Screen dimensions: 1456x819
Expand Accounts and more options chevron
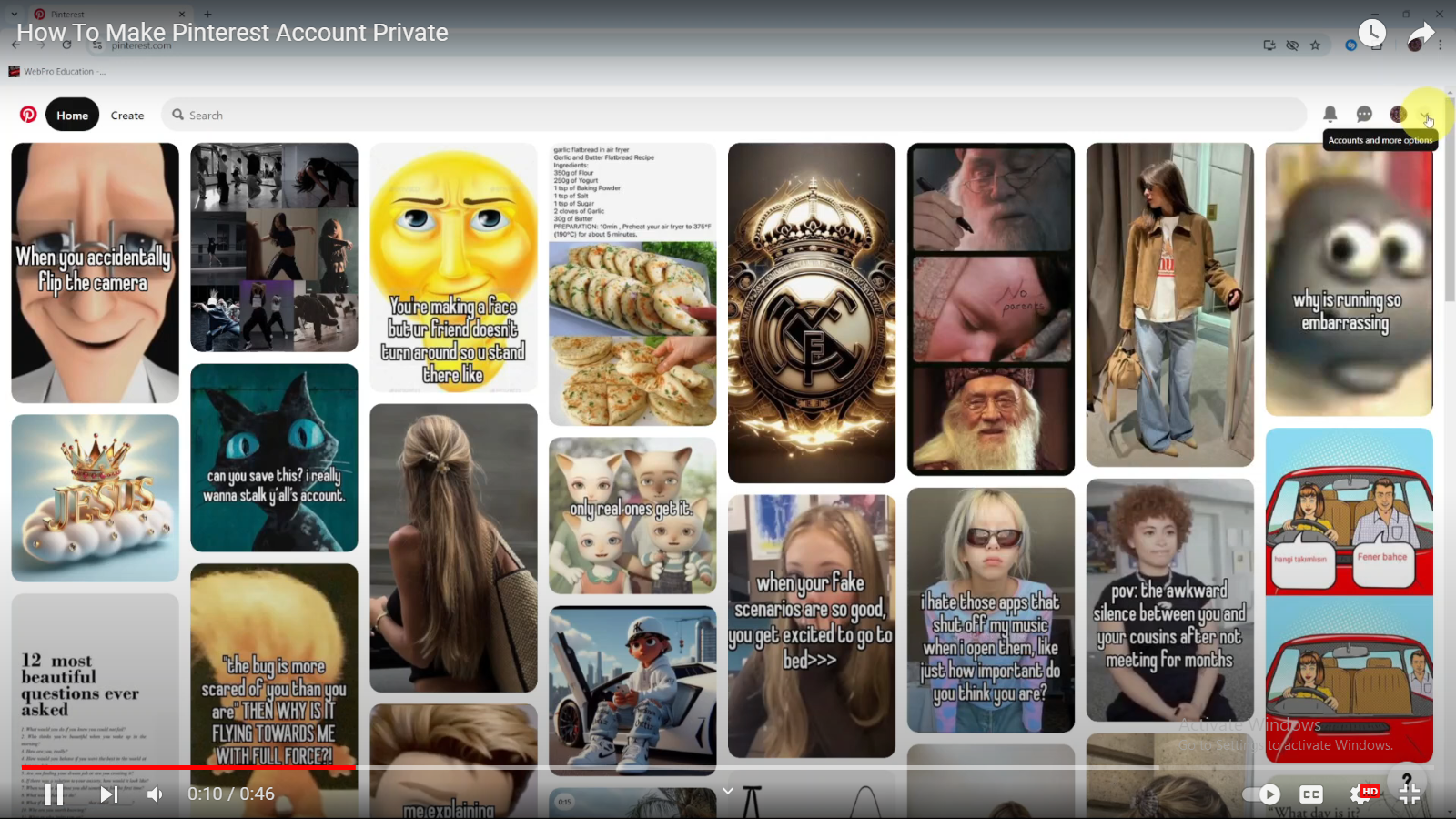point(1426,116)
